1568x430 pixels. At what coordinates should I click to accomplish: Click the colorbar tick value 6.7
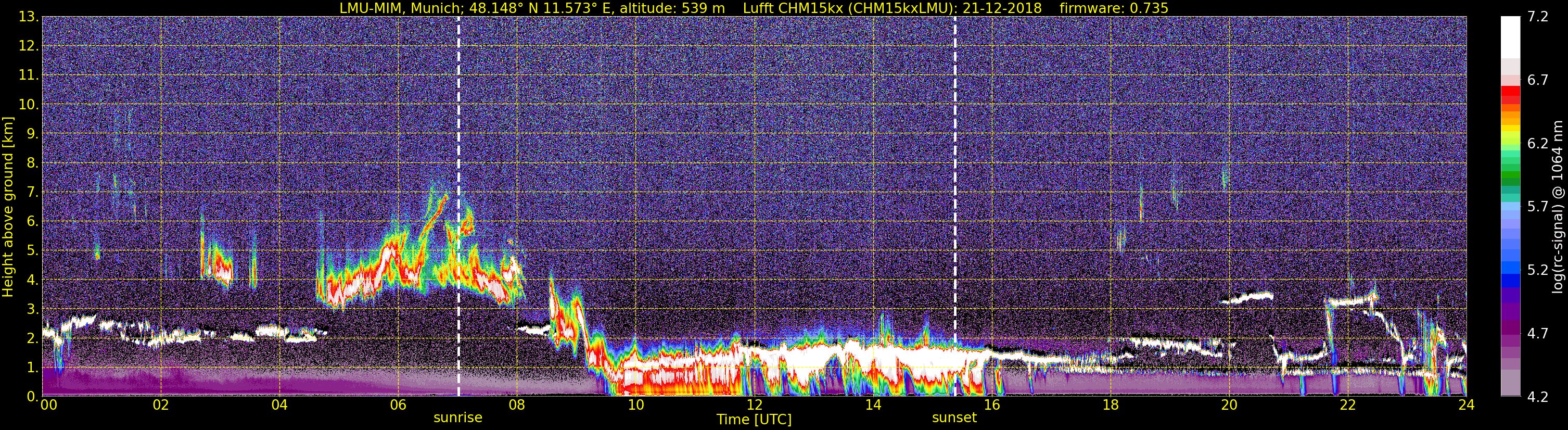point(1538,80)
